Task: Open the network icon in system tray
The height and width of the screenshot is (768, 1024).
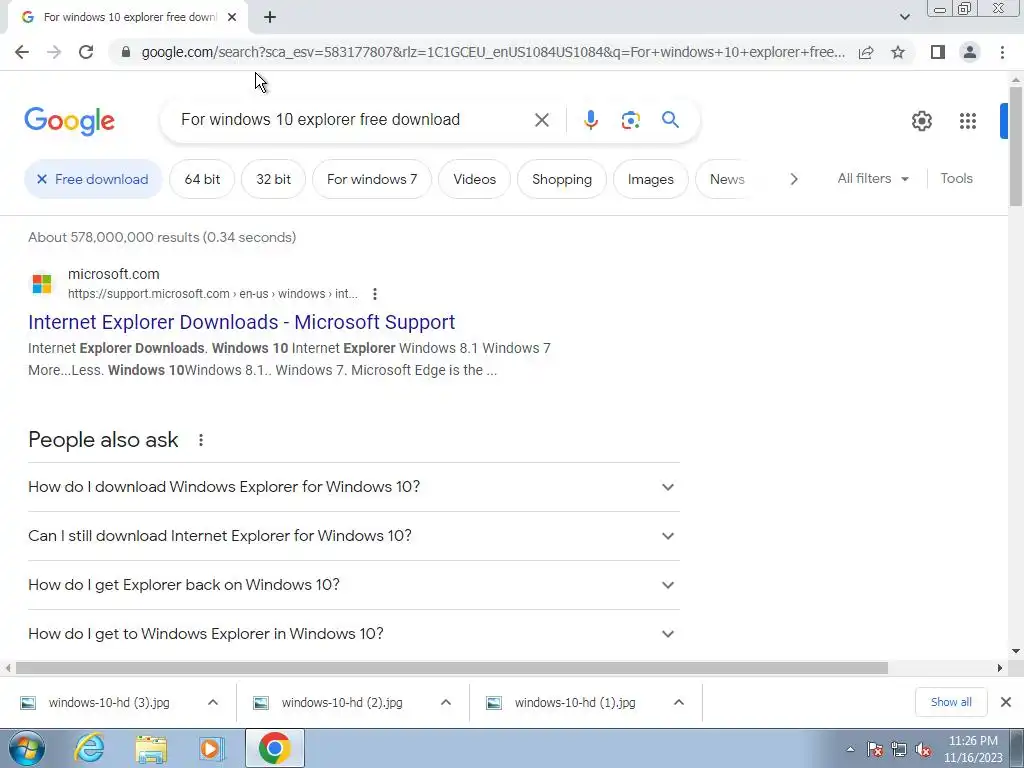Action: [x=899, y=749]
